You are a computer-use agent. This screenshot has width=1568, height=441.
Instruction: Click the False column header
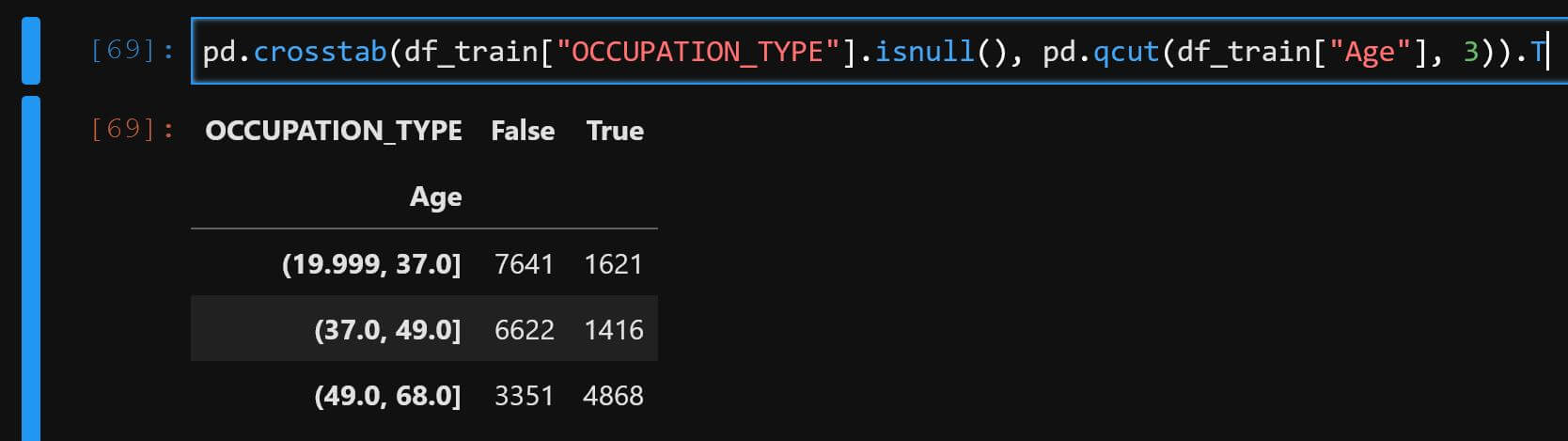click(523, 131)
